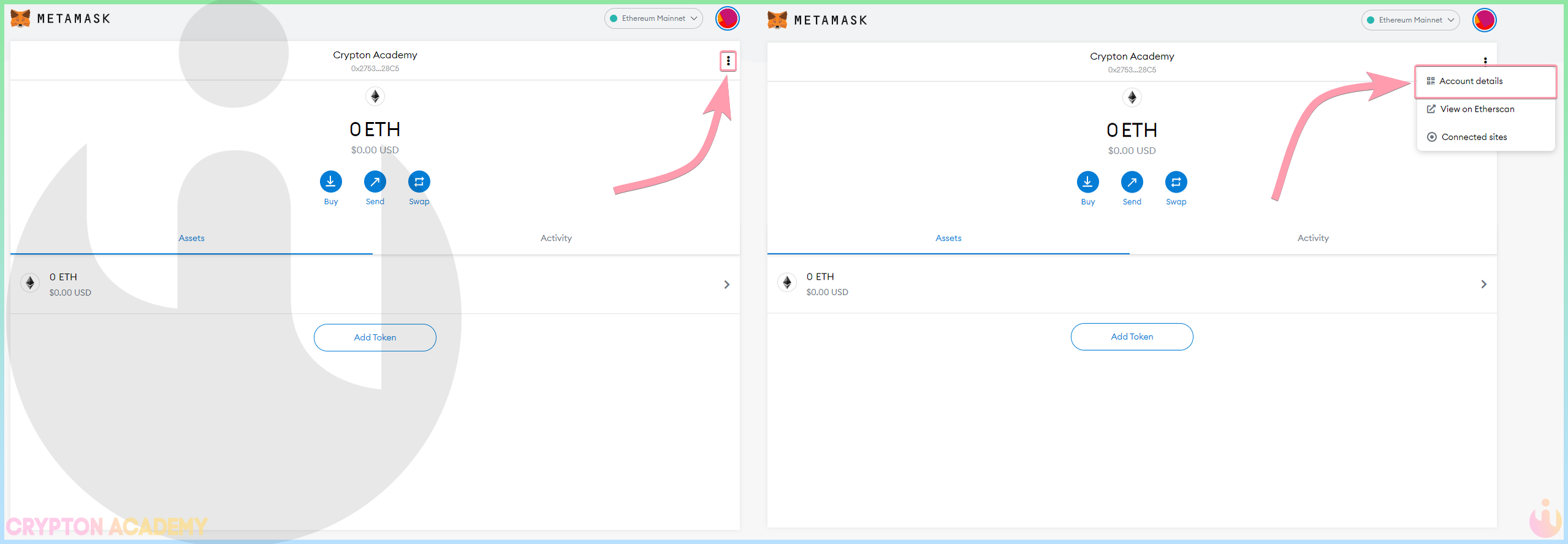1568x544 pixels.
Task: Click the large 0 ETH balance, left window
Action: [x=375, y=129]
